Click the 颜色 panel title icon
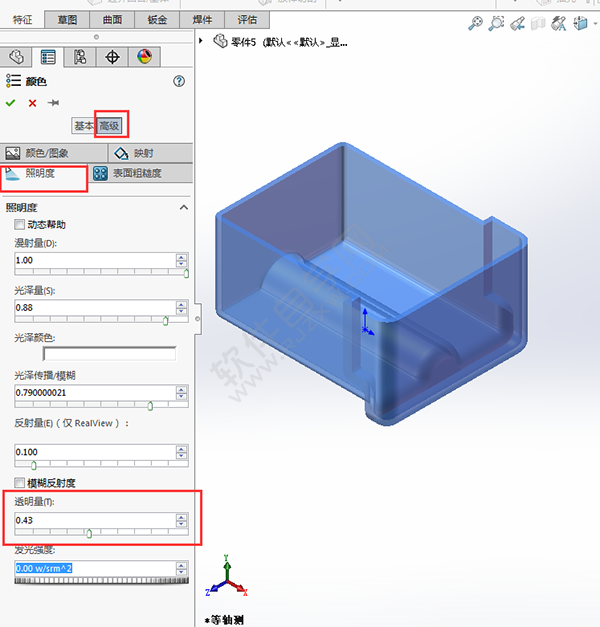 pyautogui.click(x=13, y=81)
